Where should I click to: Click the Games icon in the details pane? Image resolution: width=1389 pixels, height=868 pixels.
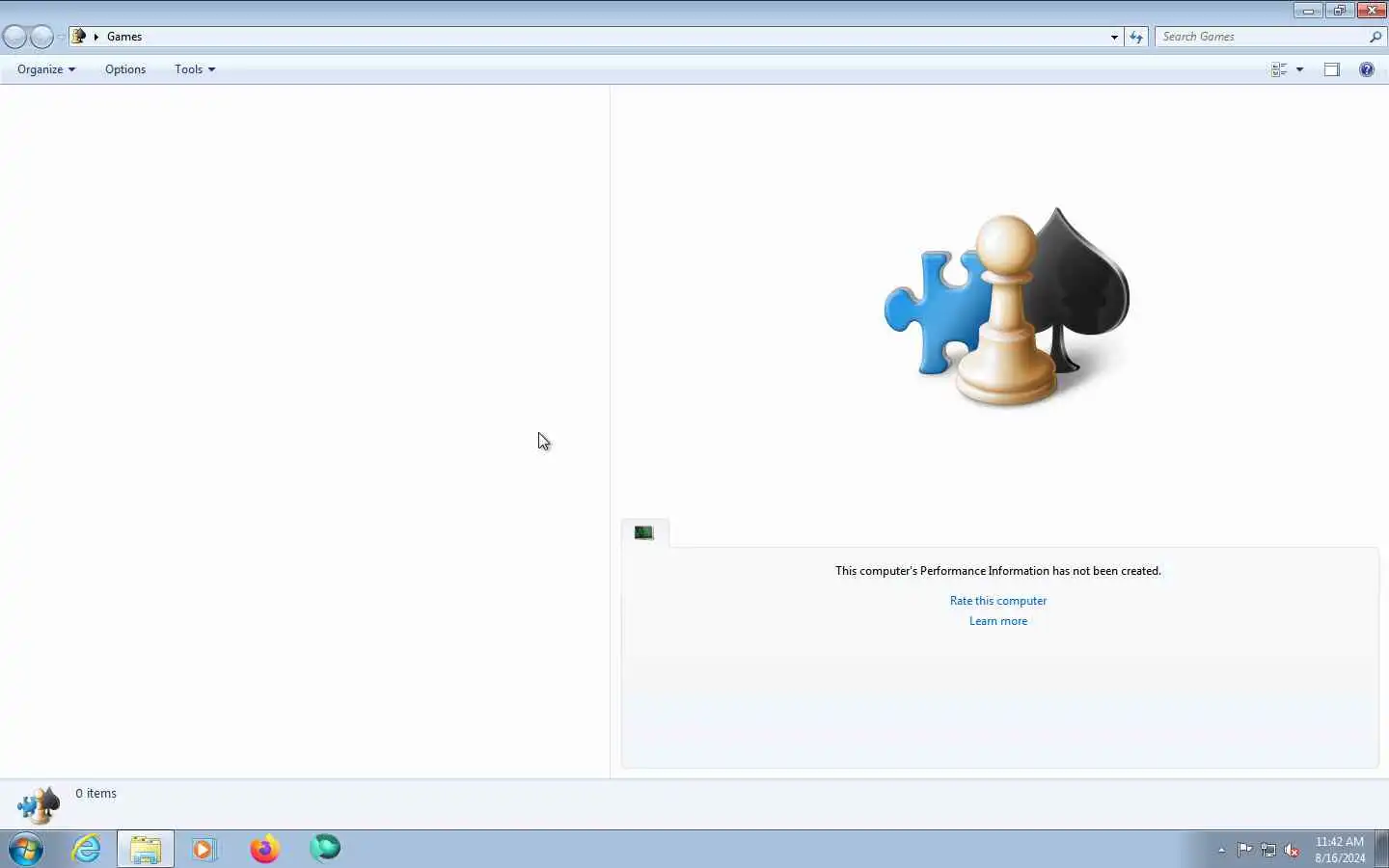[39, 804]
